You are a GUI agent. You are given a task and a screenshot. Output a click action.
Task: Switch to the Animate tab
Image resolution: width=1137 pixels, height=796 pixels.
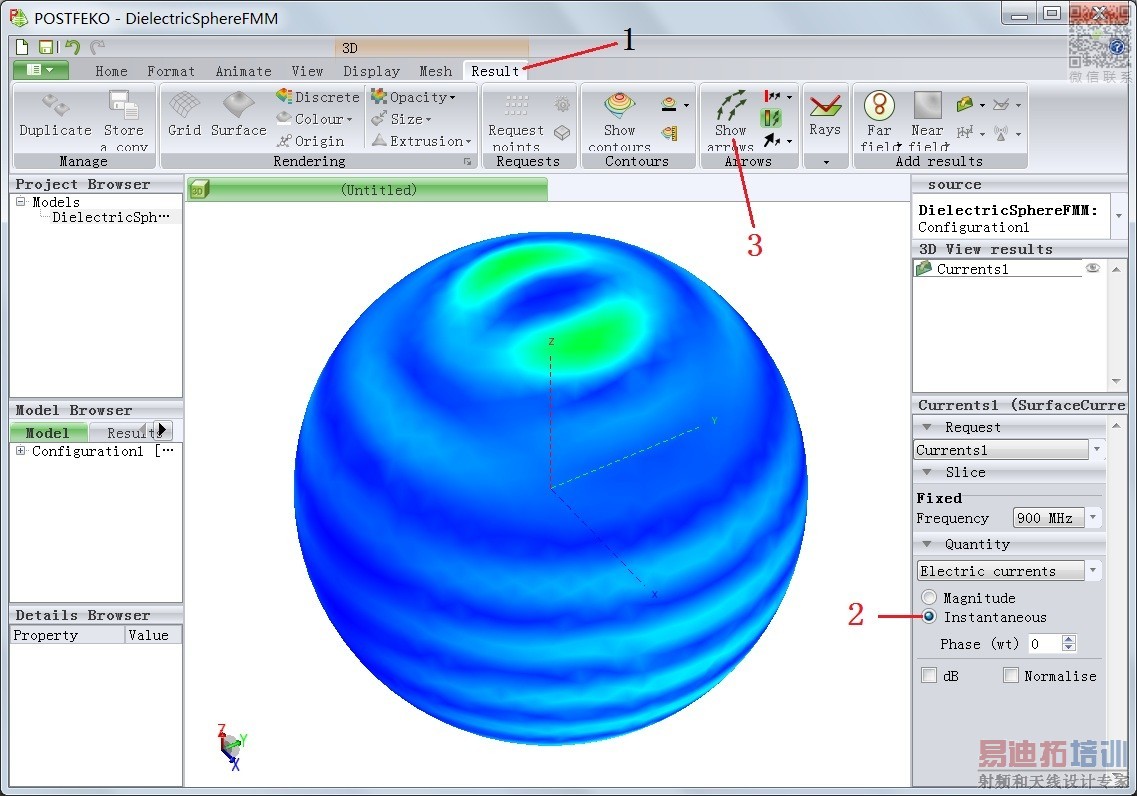(244, 71)
